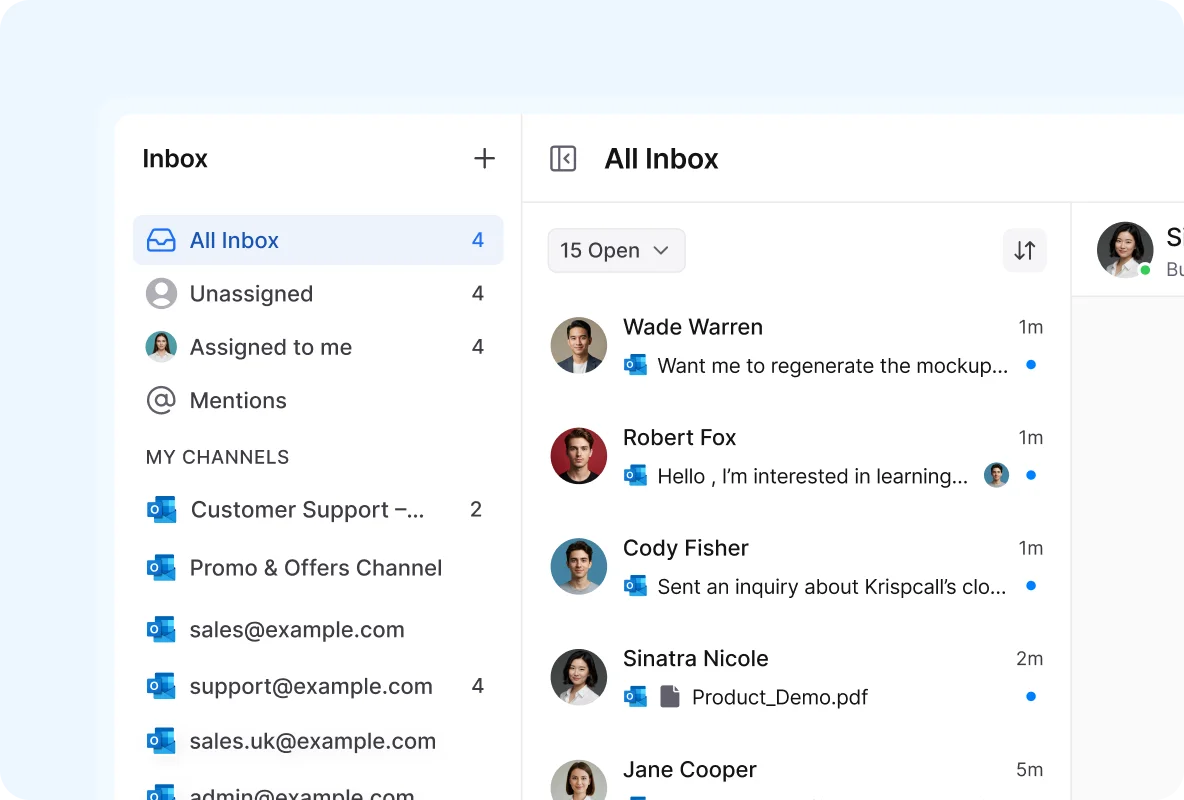Click the Outlook icon in Wade Warren's row
Viewport: 1184px width, 800px height.
pos(635,365)
